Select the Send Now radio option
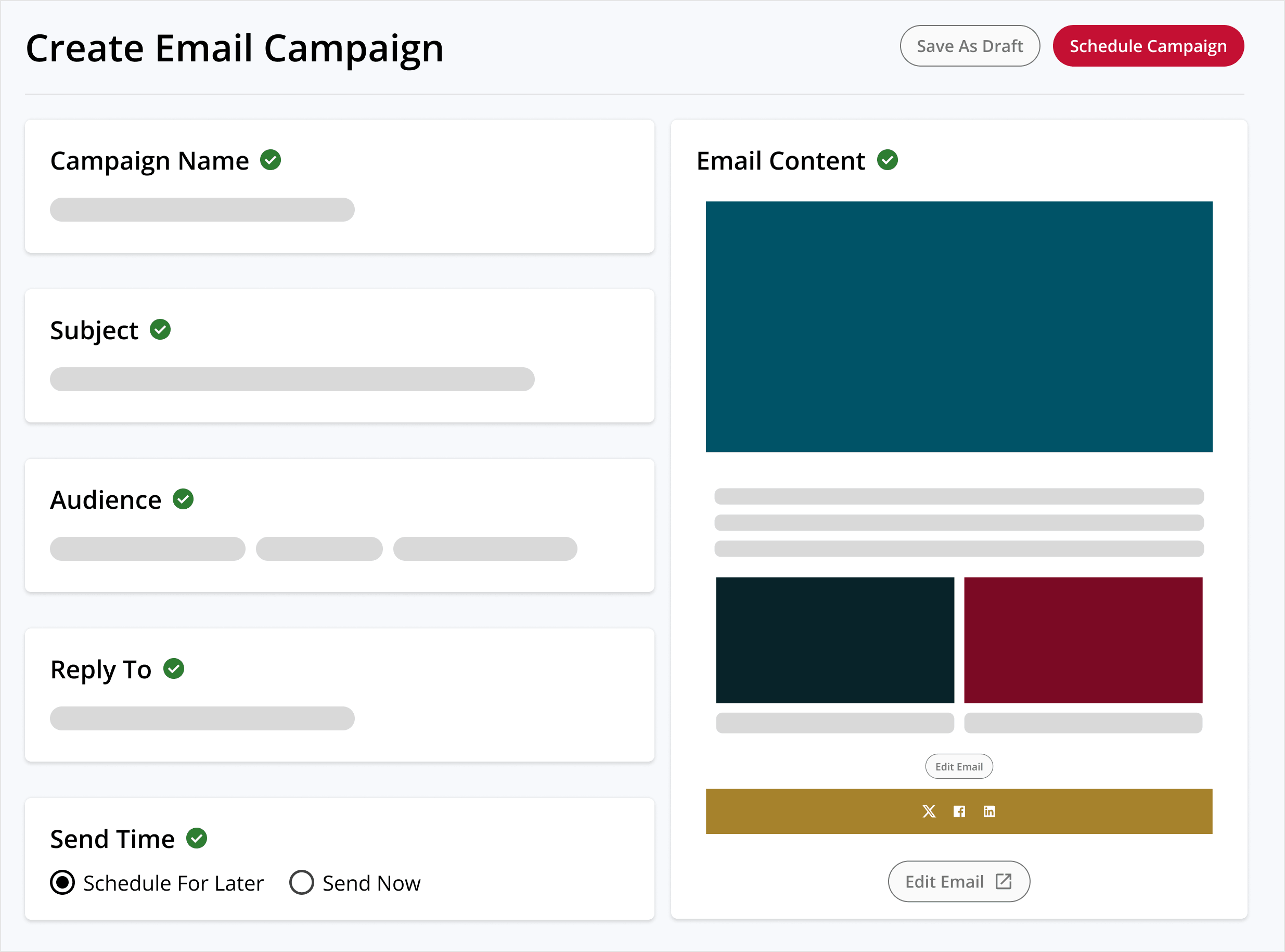 301,882
